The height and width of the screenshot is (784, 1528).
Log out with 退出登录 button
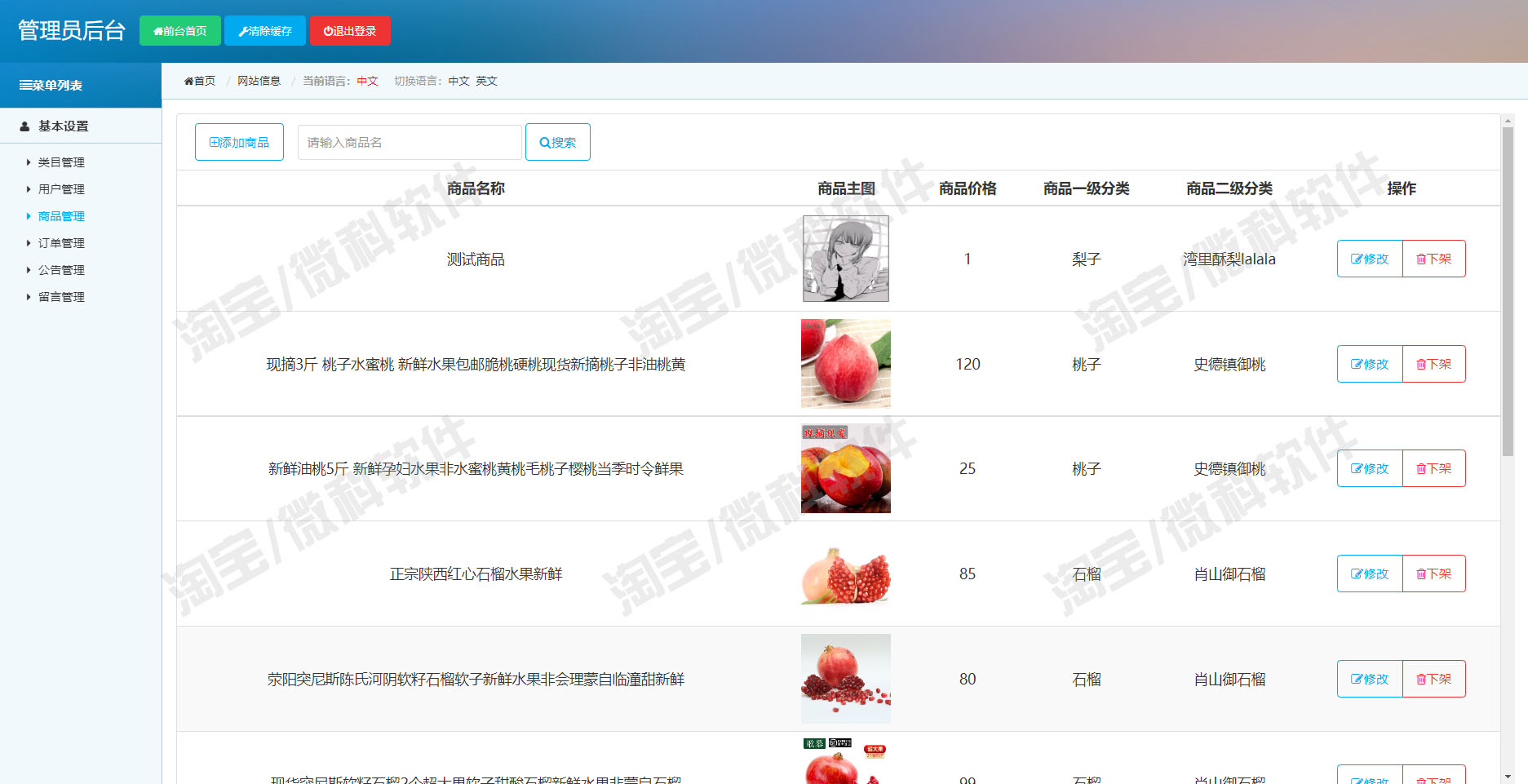click(350, 31)
